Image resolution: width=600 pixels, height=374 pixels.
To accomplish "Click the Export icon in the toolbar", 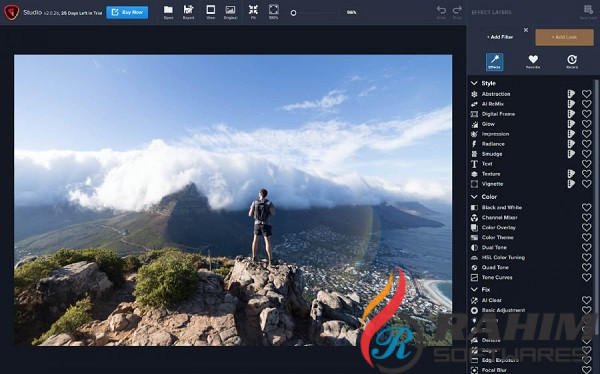I will pos(188,12).
